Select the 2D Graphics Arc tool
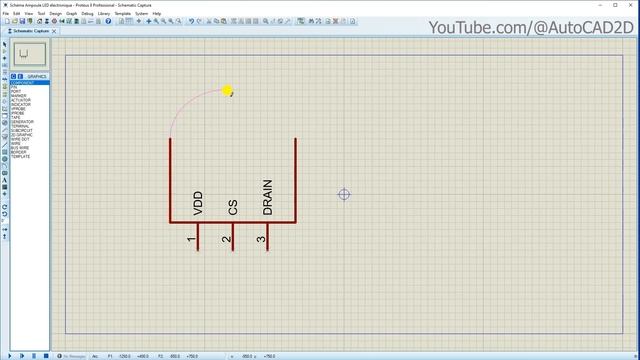The image size is (640, 360). pyautogui.click(x=4, y=165)
